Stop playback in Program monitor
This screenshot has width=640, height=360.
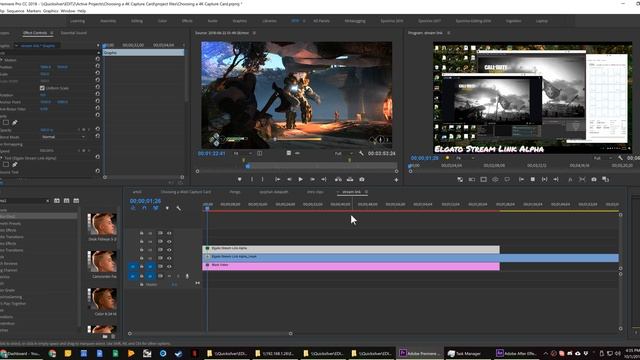[533, 179]
